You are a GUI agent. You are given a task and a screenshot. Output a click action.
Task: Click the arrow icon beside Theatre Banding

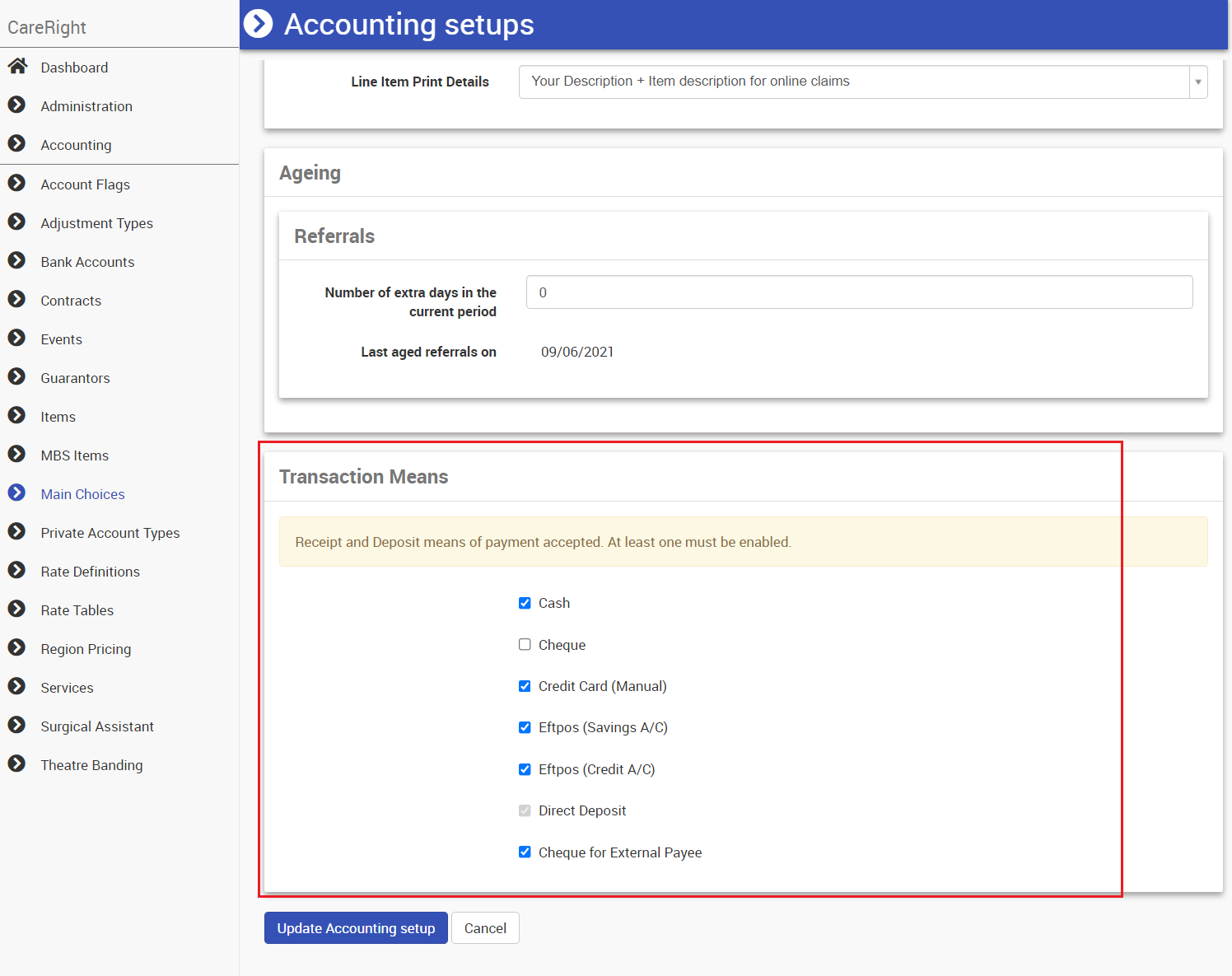[16, 764]
